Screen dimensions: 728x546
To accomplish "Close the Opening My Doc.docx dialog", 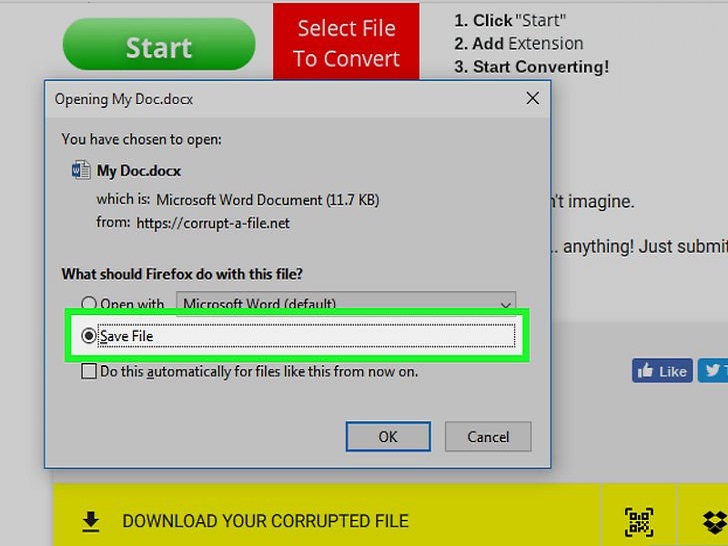I will click(x=533, y=98).
